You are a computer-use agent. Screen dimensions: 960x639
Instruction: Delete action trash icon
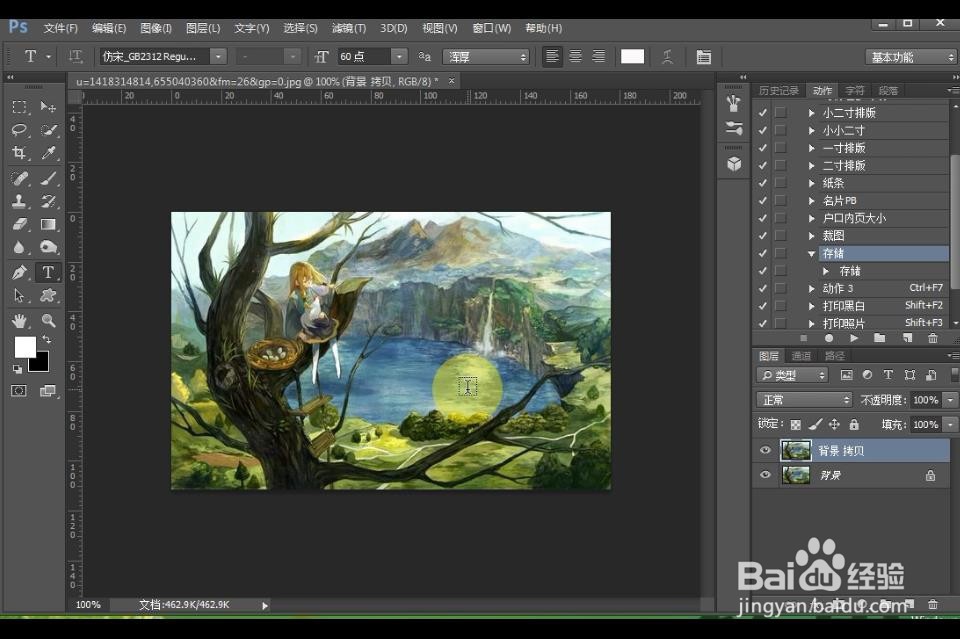click(x=932, y=338)
